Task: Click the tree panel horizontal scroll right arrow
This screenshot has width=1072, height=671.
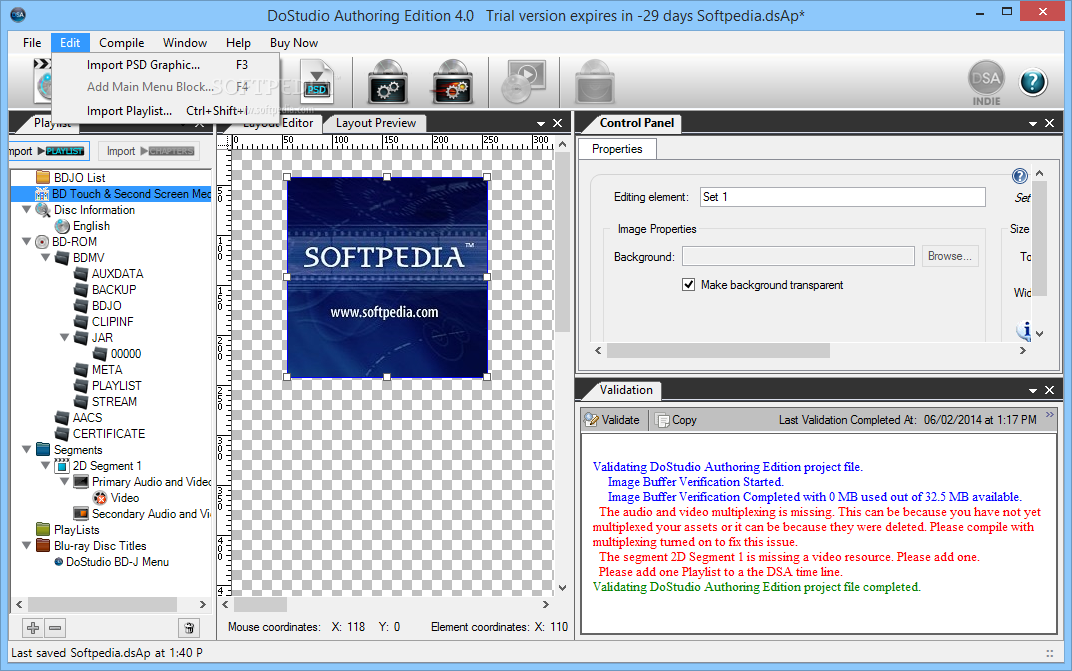Action: [x=202, y=605]
